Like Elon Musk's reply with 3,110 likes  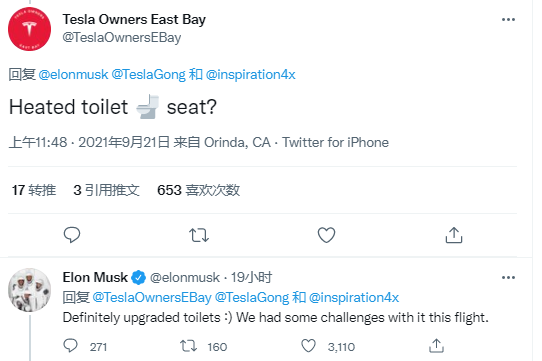(x=308, y=346)
